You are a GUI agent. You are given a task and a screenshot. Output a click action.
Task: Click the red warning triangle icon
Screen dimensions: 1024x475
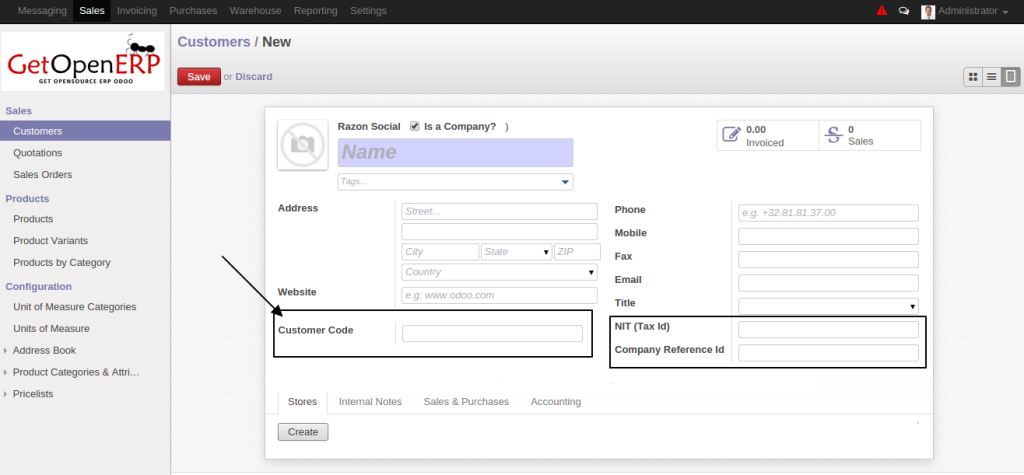coord(881,11)
